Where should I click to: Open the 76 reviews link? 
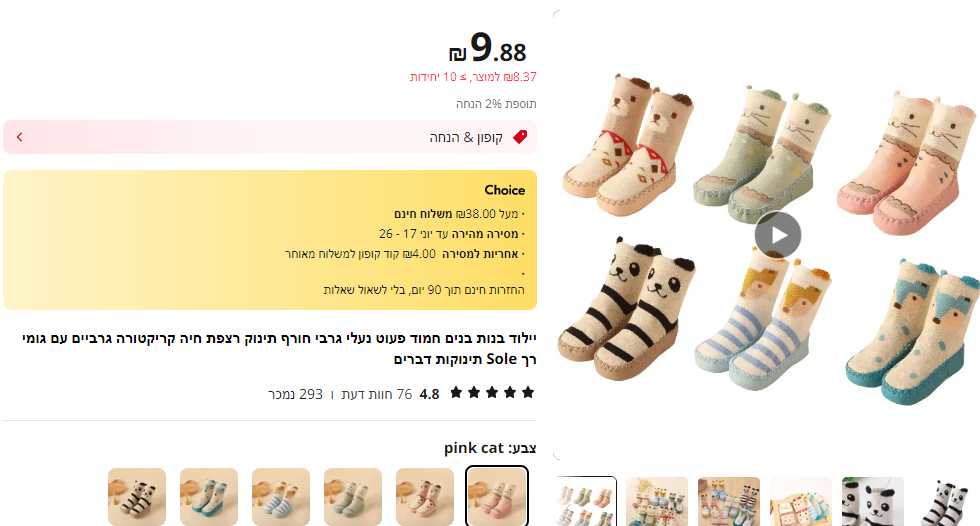(377, 394)
